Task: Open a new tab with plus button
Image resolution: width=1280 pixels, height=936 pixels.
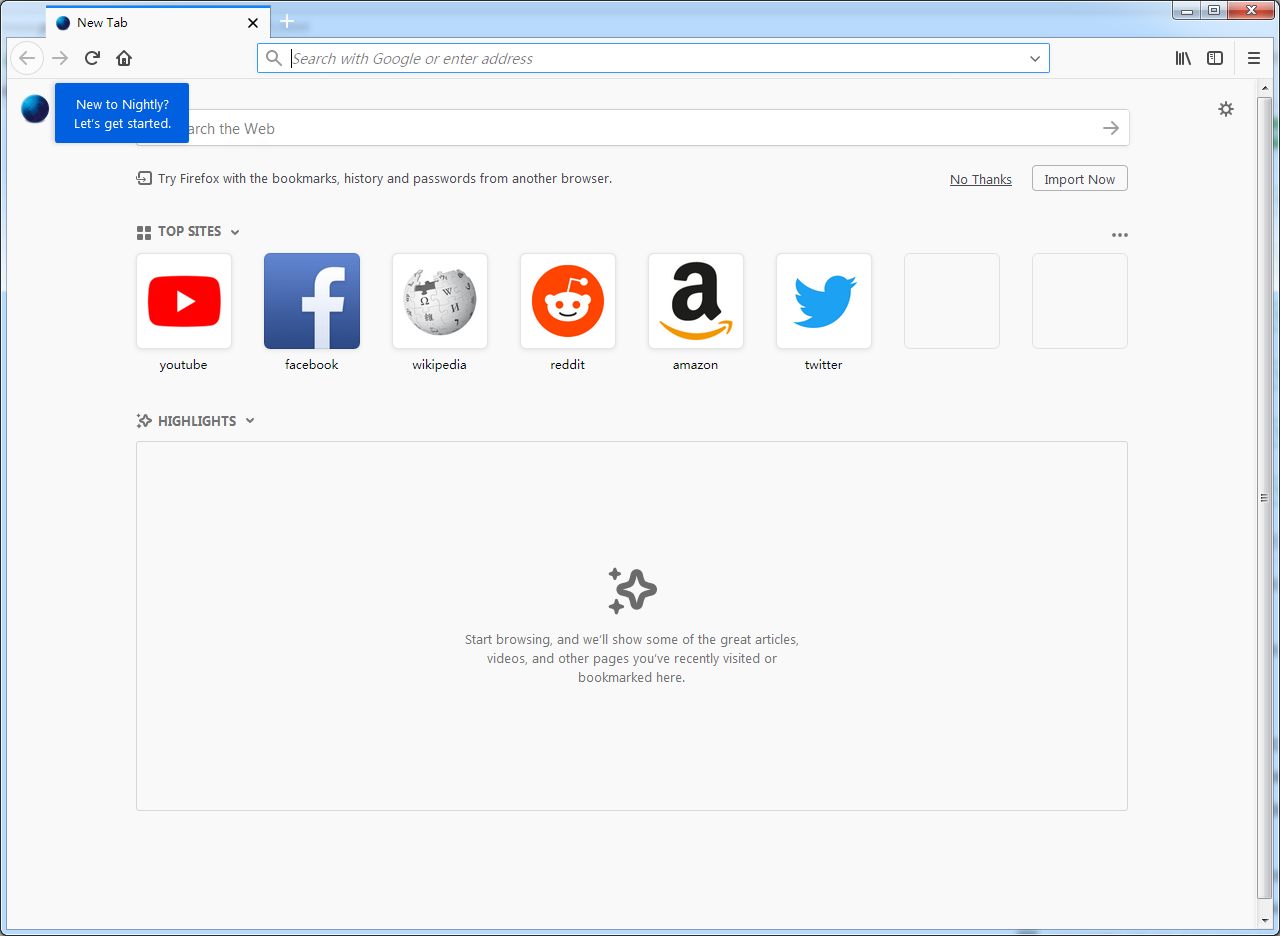Action: click(287, 21)
